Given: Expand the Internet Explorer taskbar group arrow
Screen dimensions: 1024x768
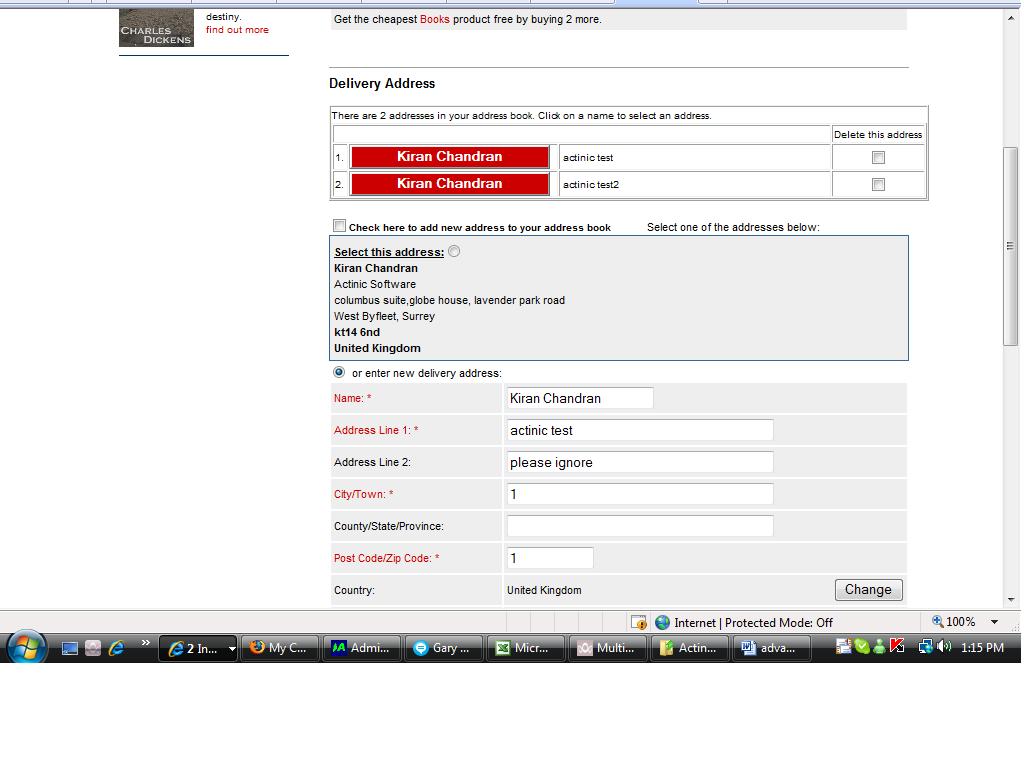Looking at the screenshot, I should (232, 648).
